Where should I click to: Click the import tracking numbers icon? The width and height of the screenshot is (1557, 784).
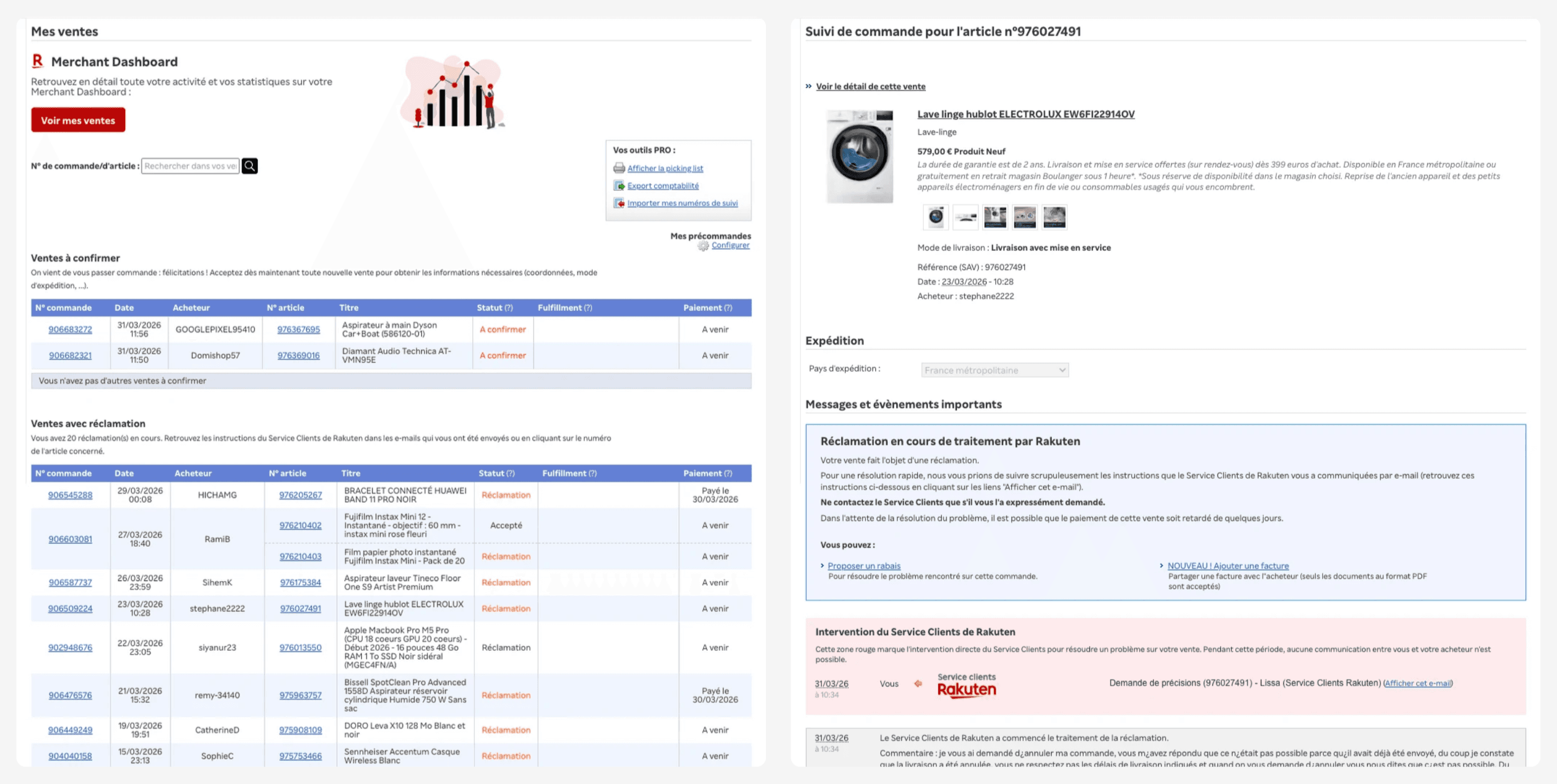619,203
